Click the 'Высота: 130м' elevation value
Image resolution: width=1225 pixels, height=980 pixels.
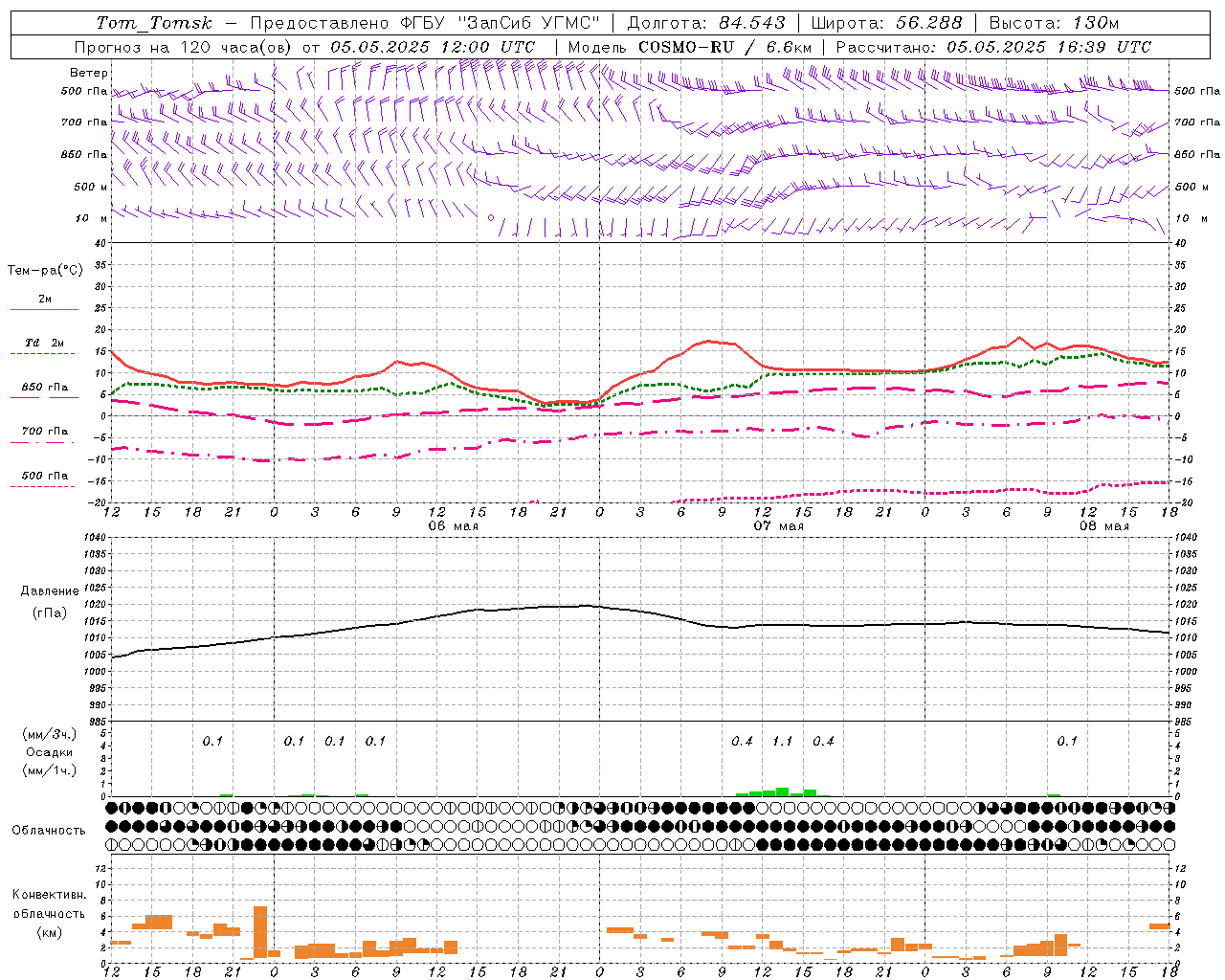(x=1054, y=23)
